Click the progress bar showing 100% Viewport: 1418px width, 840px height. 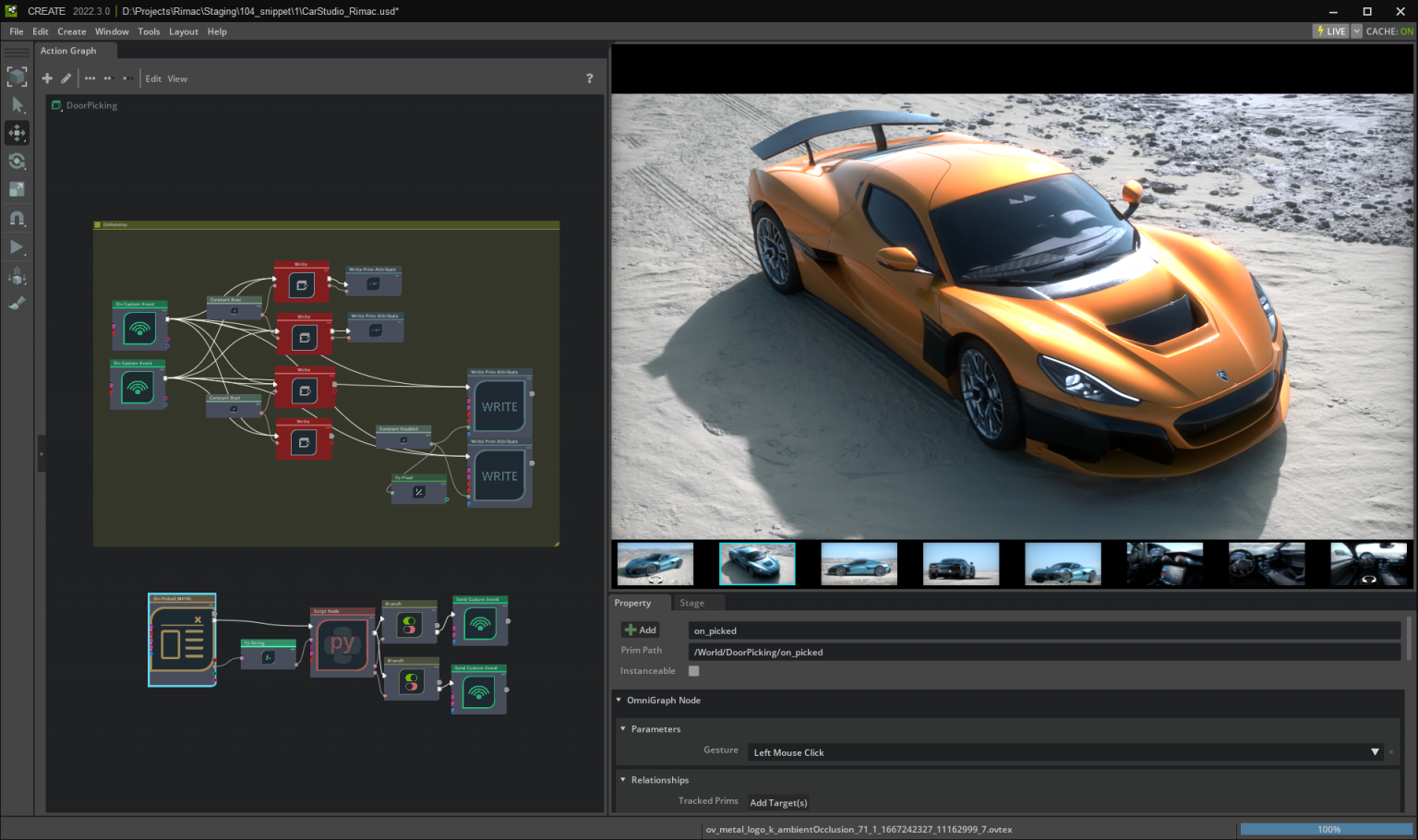coord(1328,829)
